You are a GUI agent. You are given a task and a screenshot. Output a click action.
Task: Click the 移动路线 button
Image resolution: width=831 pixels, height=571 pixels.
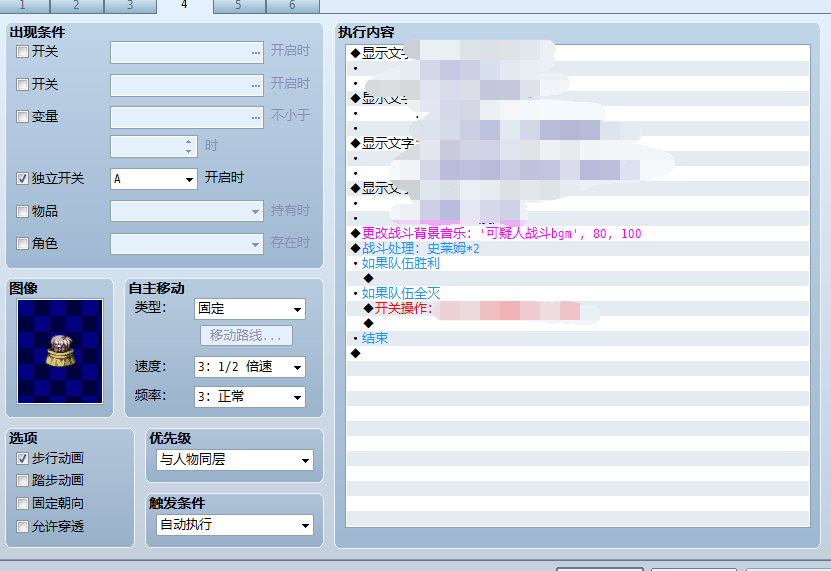click(x=246, y=336)
